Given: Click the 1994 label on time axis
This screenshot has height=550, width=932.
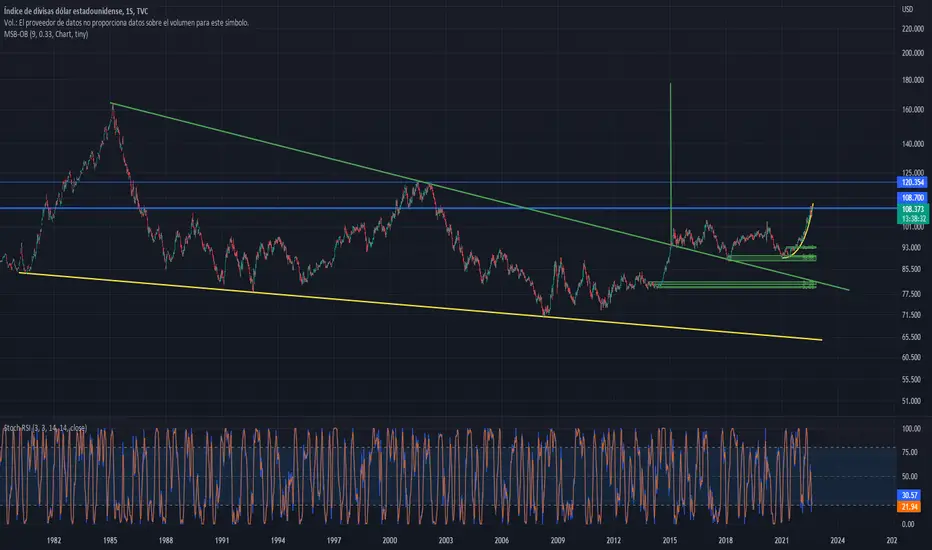Looking at the screenshot, I should click(278, 540).
